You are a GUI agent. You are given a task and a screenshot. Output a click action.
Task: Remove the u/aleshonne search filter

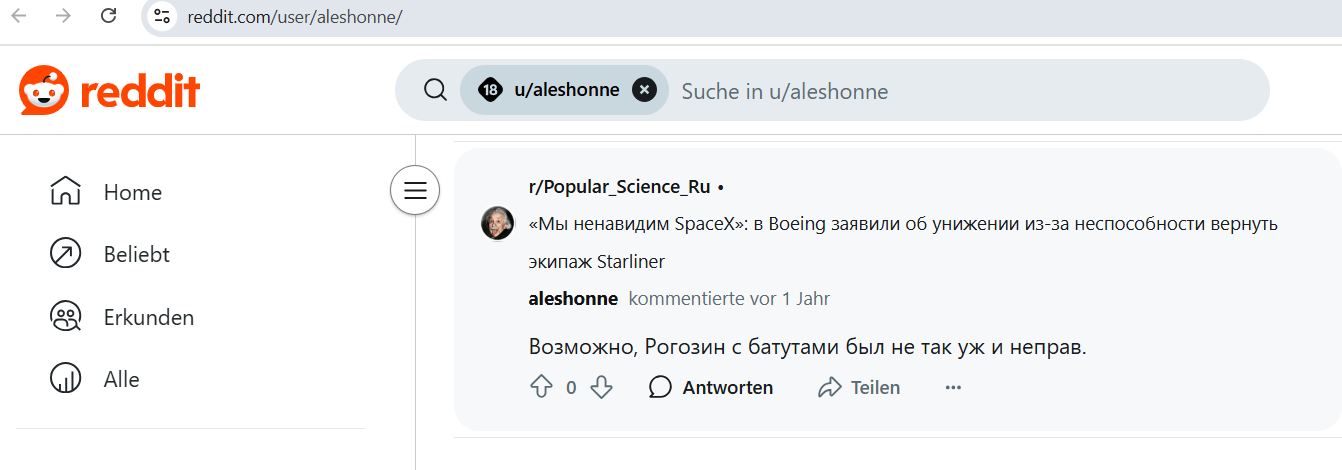tap(645, 90)
